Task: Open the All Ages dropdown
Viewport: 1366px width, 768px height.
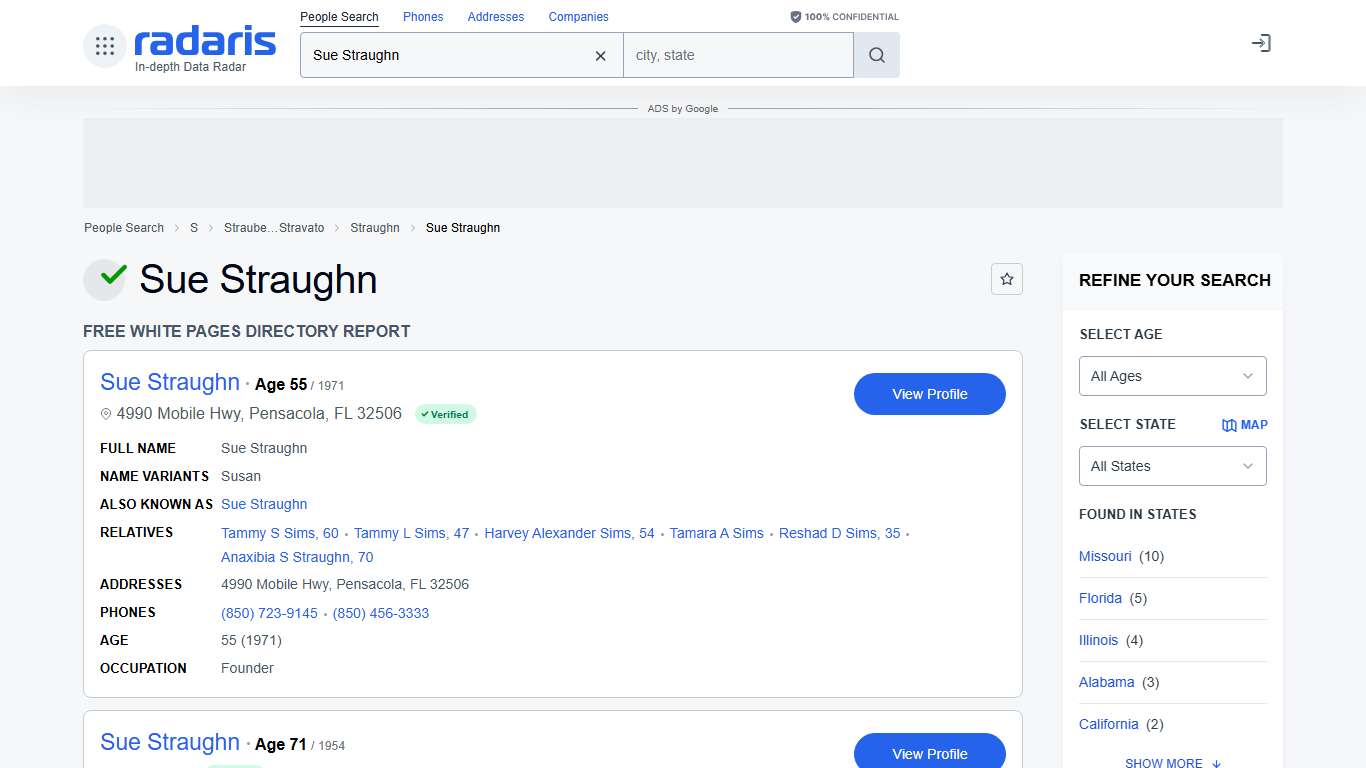Action: (1172, 376)
